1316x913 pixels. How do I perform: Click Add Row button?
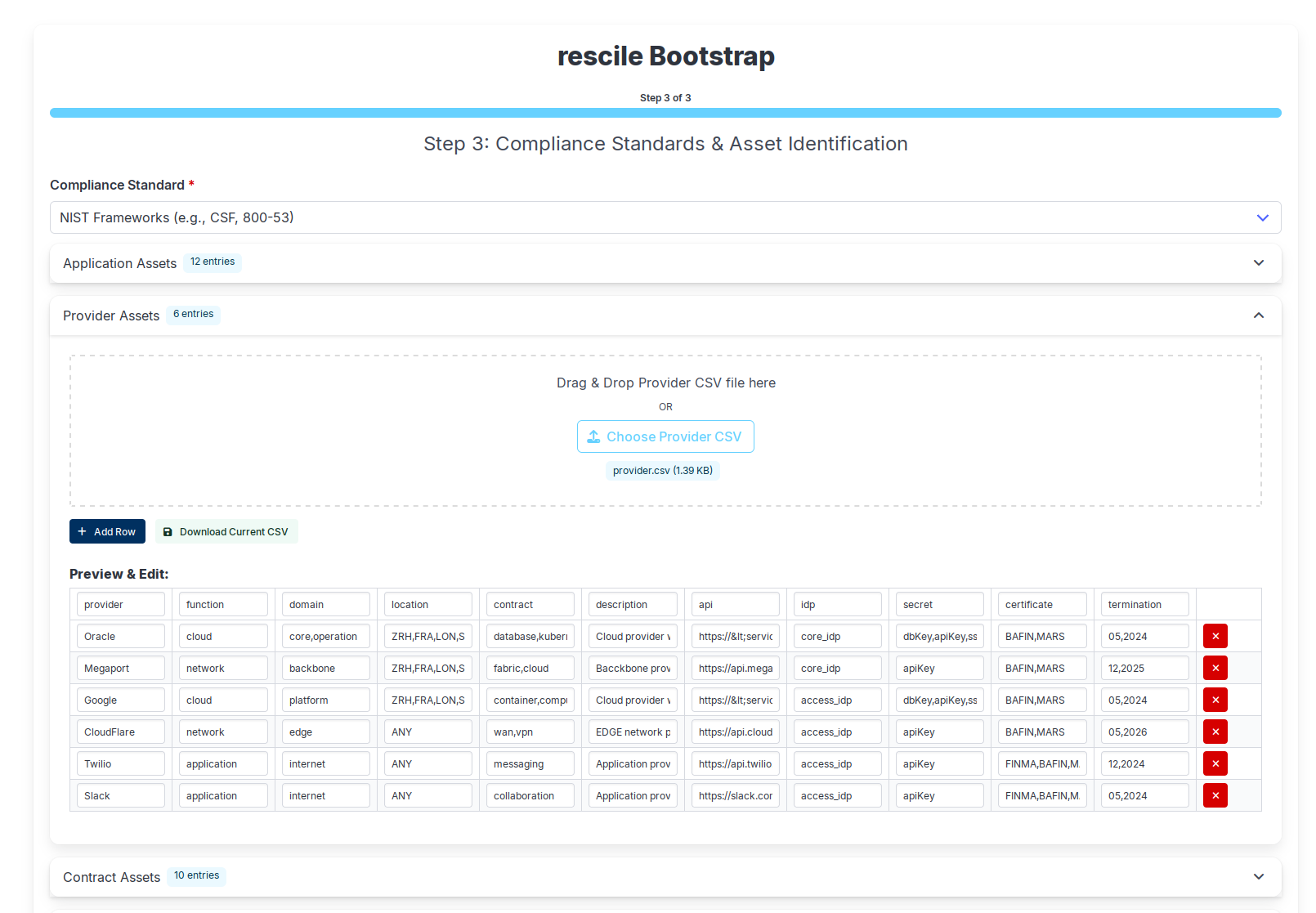pyautogui.click(x=107, y=531)
